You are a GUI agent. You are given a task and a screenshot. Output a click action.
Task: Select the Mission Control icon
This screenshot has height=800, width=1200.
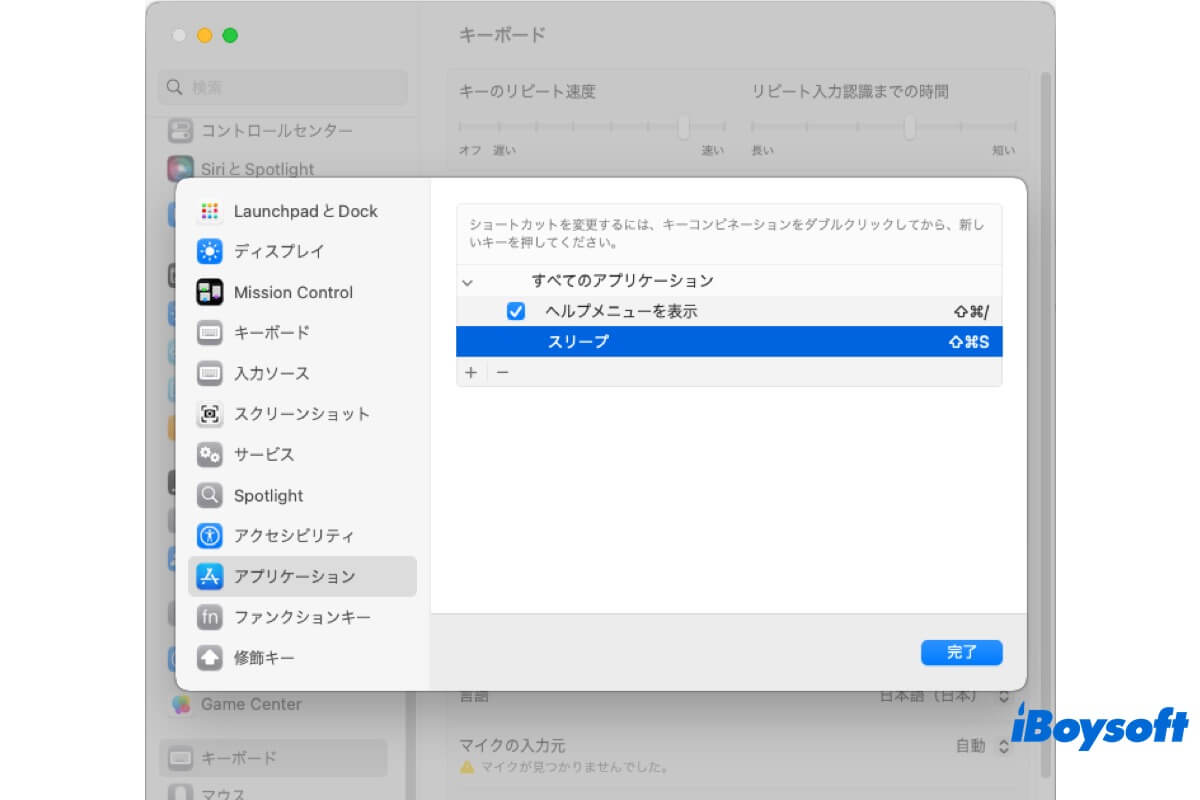point(209,292)
